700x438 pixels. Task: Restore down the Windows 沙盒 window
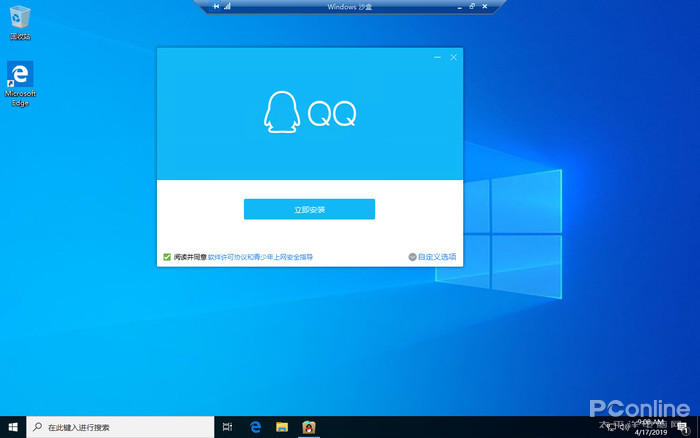pos(472,7)
